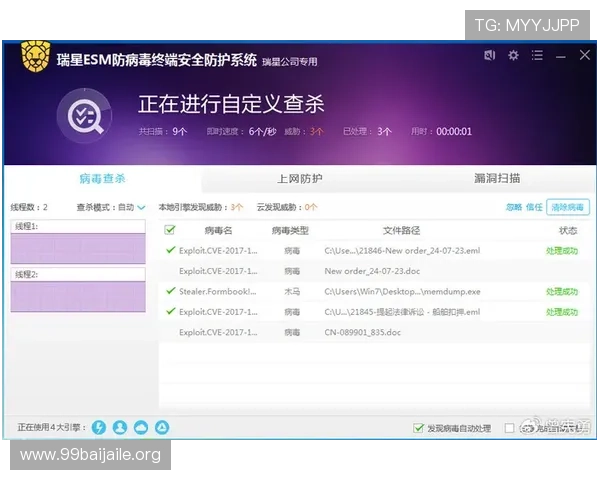Click the 状态 column header
This screenshot has height=480, width=600.
click(568, 230)
